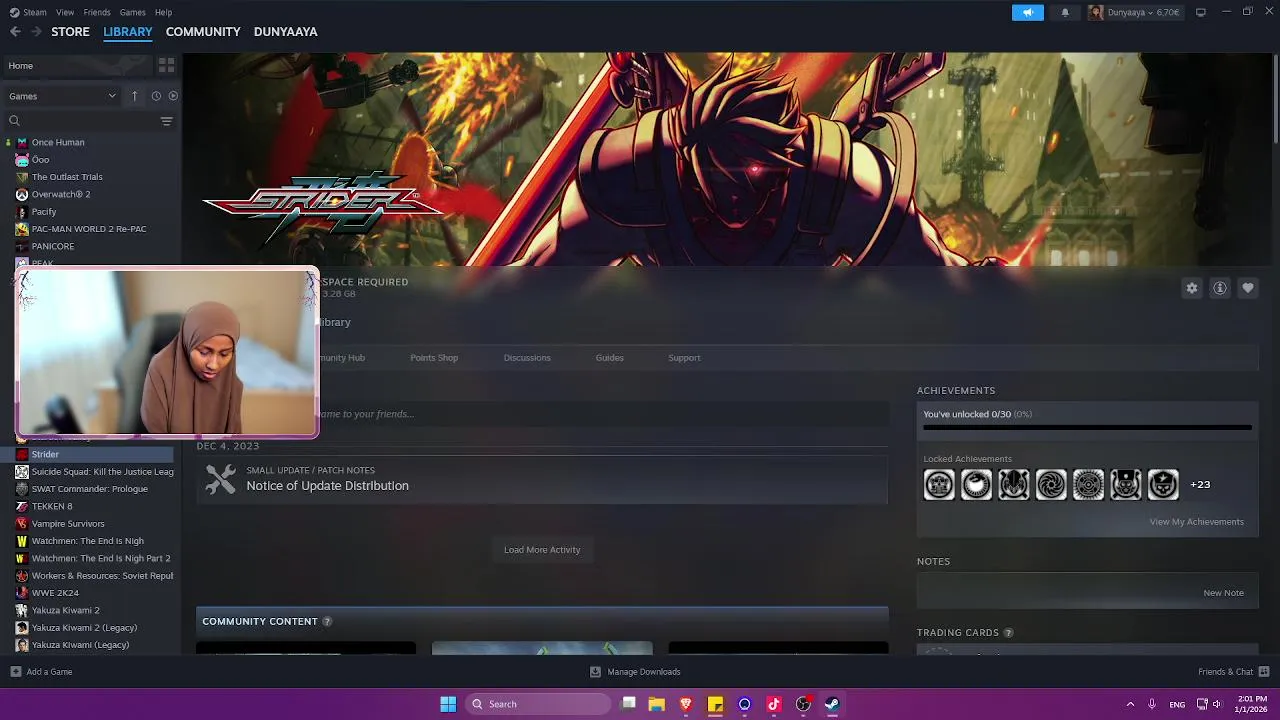1280x720 pixels.
Task: Open Strider game settings gear
Action: coord(1192,288)
